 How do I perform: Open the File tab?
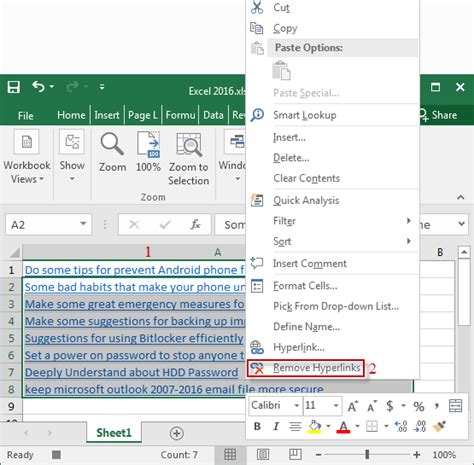tap(25, 116)
